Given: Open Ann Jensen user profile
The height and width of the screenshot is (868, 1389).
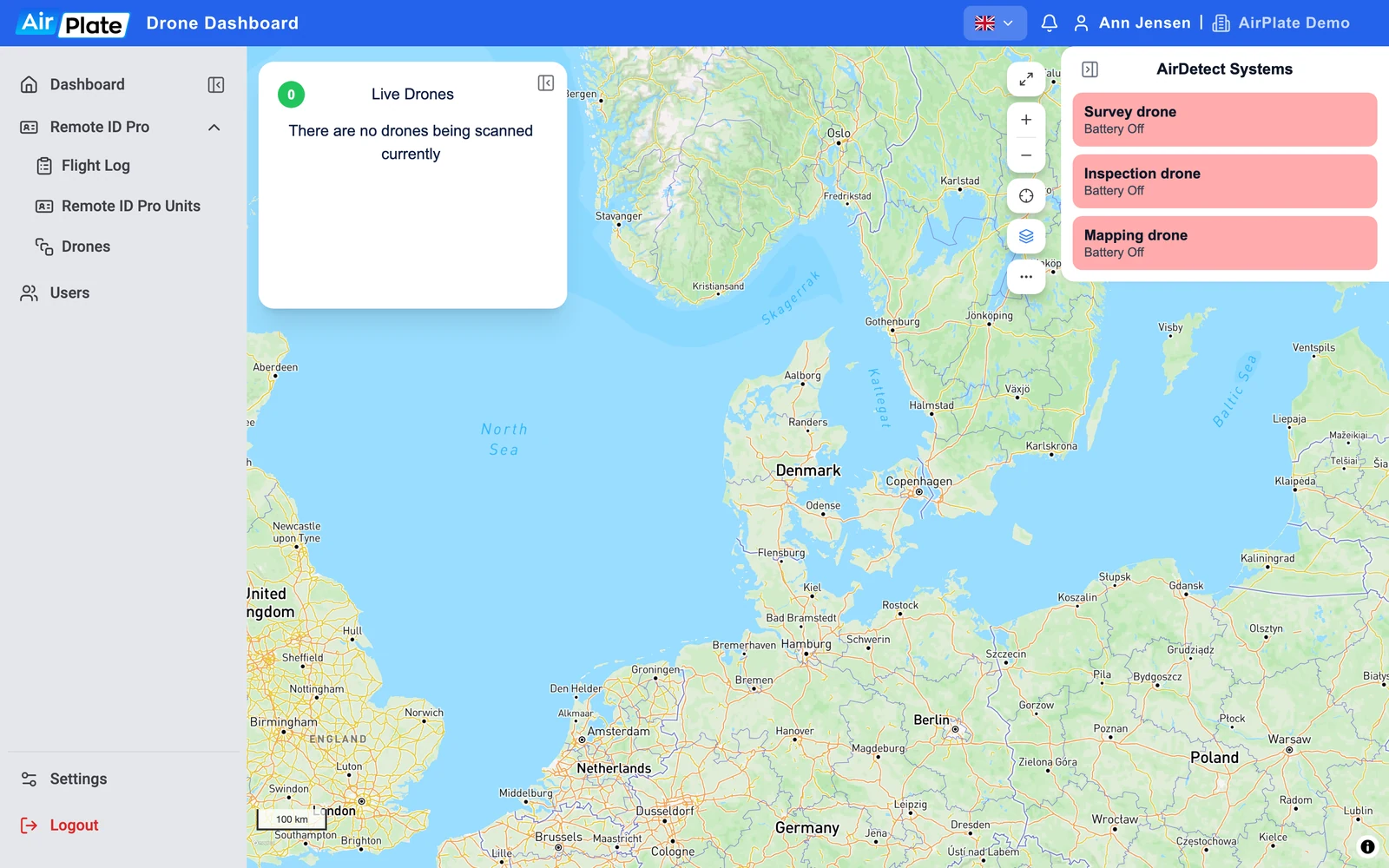Looking at the screenshot, I should pos(1132,23).
